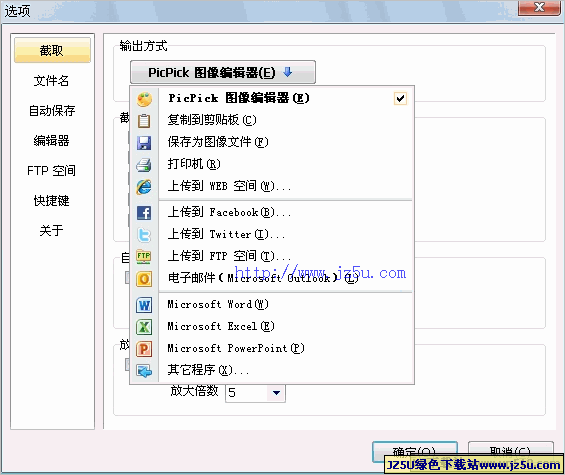Screen dimensions: 565x475
Task: Click the other program arrow icon
Action: click(x=144, y=370)
